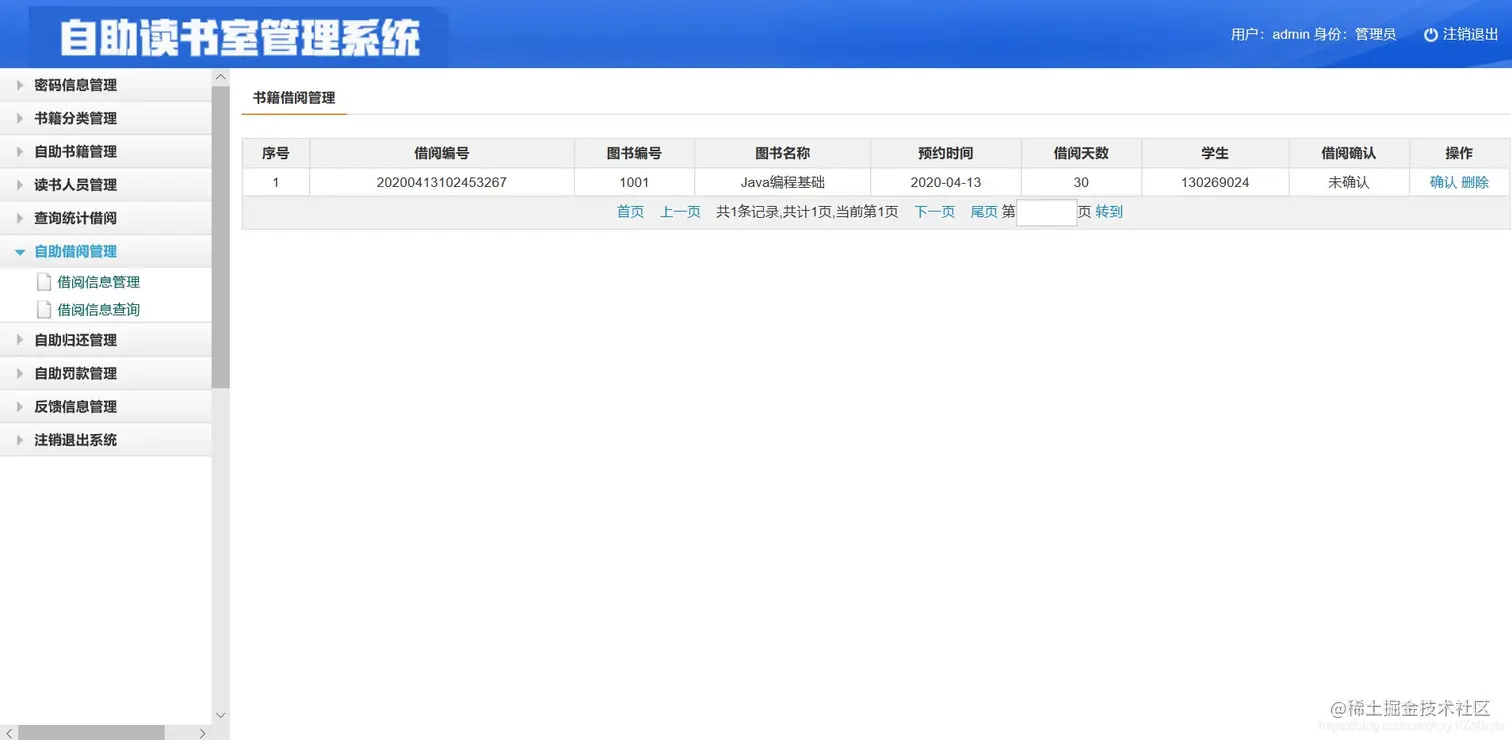This screenshot has height=740, width=1512.
Task: Collapse the 自助借阅管理 arrow
Action: 19,252
